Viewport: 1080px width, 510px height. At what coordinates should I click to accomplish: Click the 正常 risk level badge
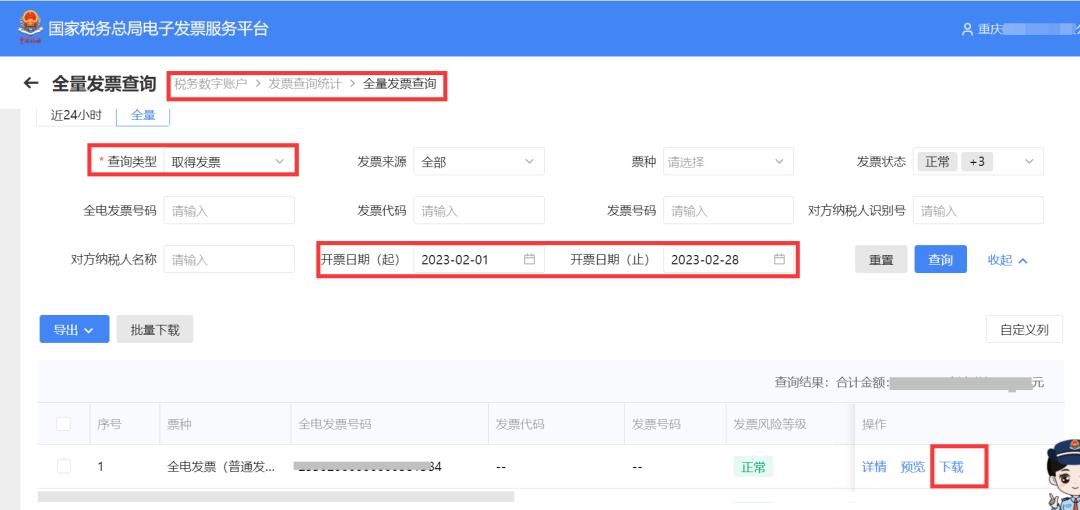coord(753,467)
